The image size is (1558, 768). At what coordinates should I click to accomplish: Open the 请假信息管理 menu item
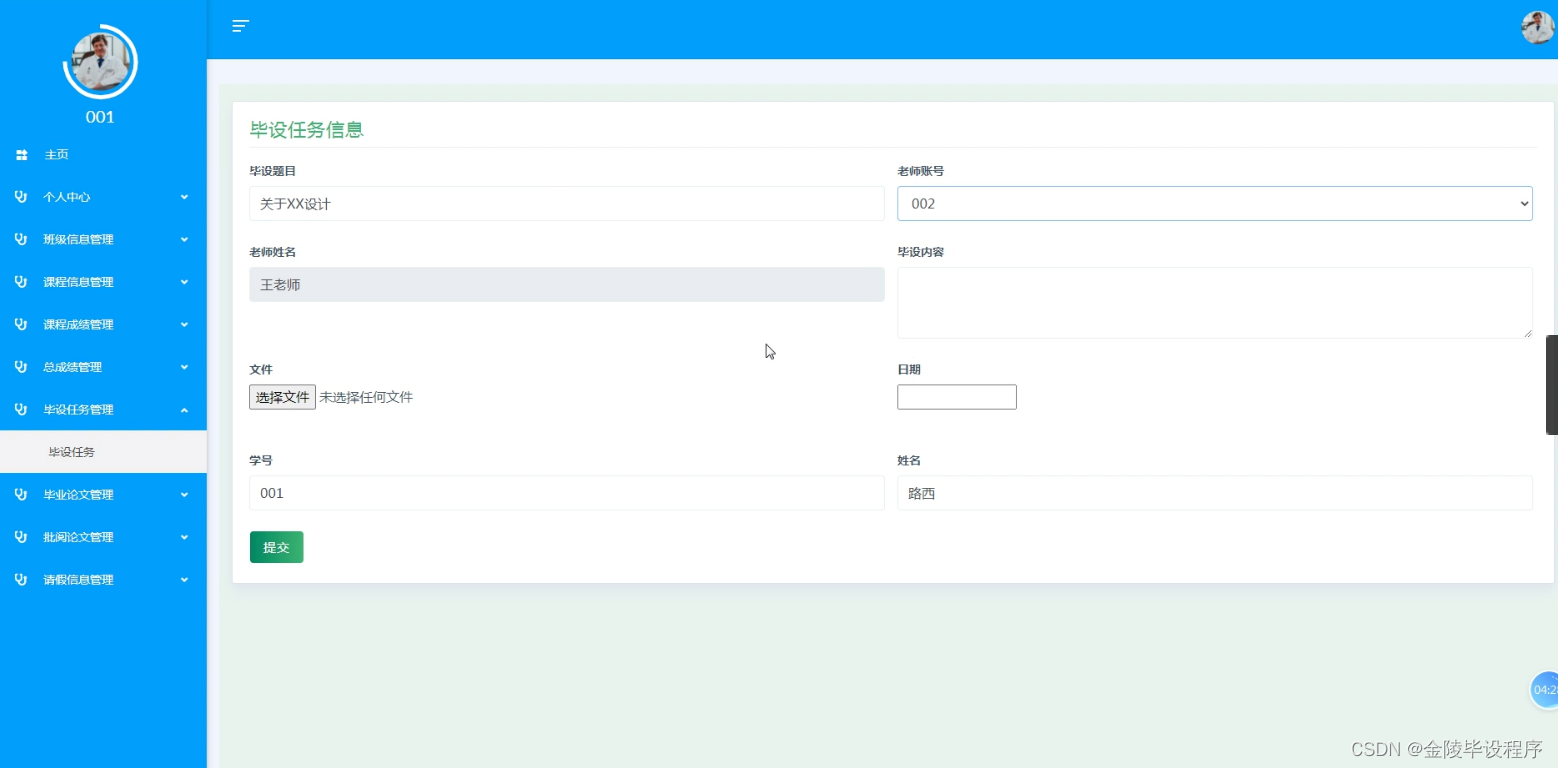coord(103,580)
